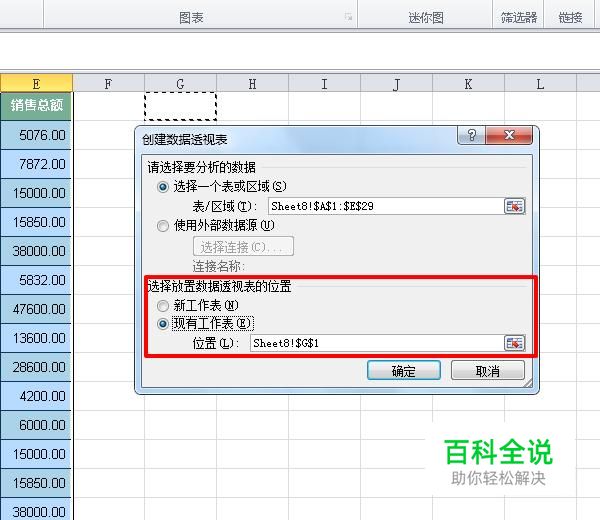Select column H header

pos(252,83)
